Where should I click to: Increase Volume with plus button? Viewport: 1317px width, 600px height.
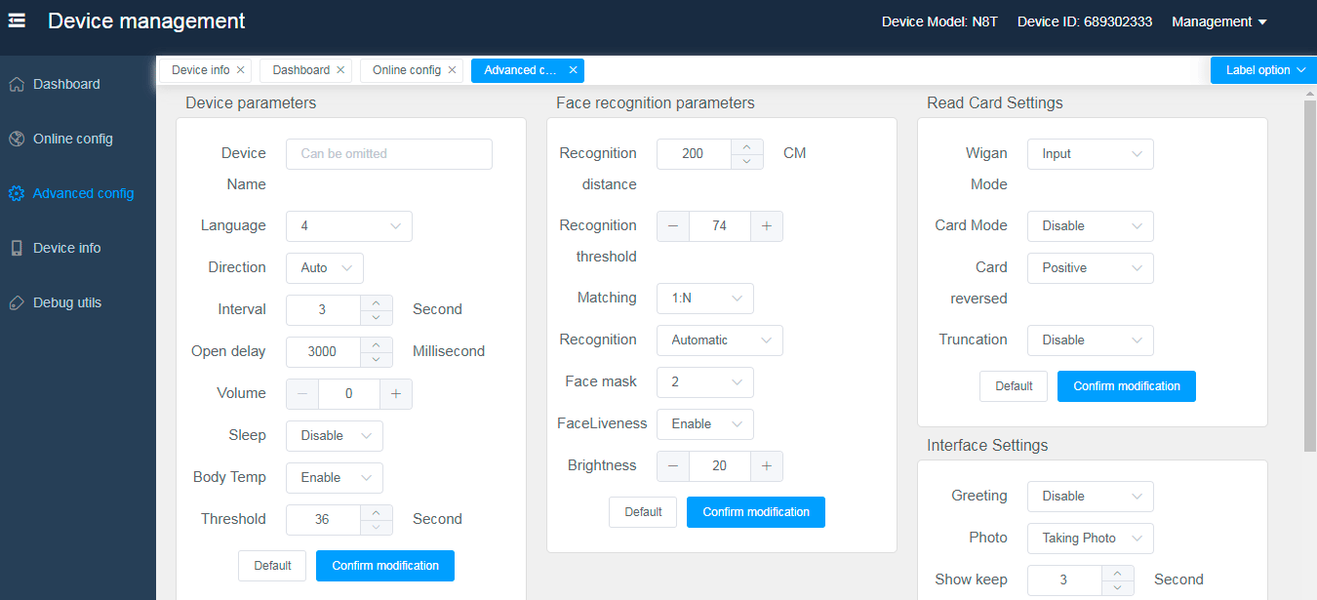point(396,394)
